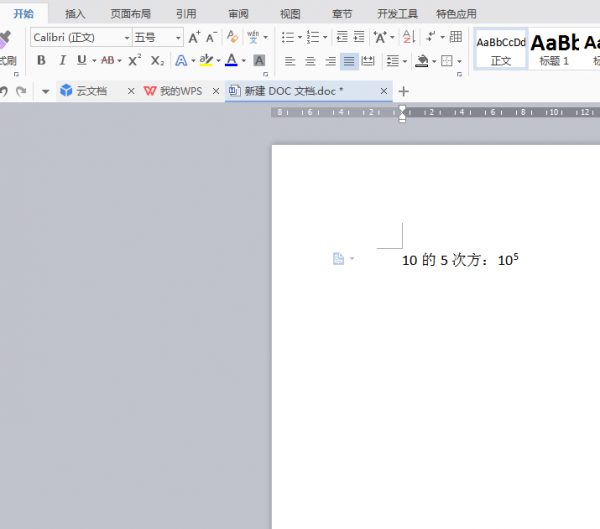600x529 pixels.
Task: Open the 页面布局 ribbon tab
Action: tap(131, 14)
